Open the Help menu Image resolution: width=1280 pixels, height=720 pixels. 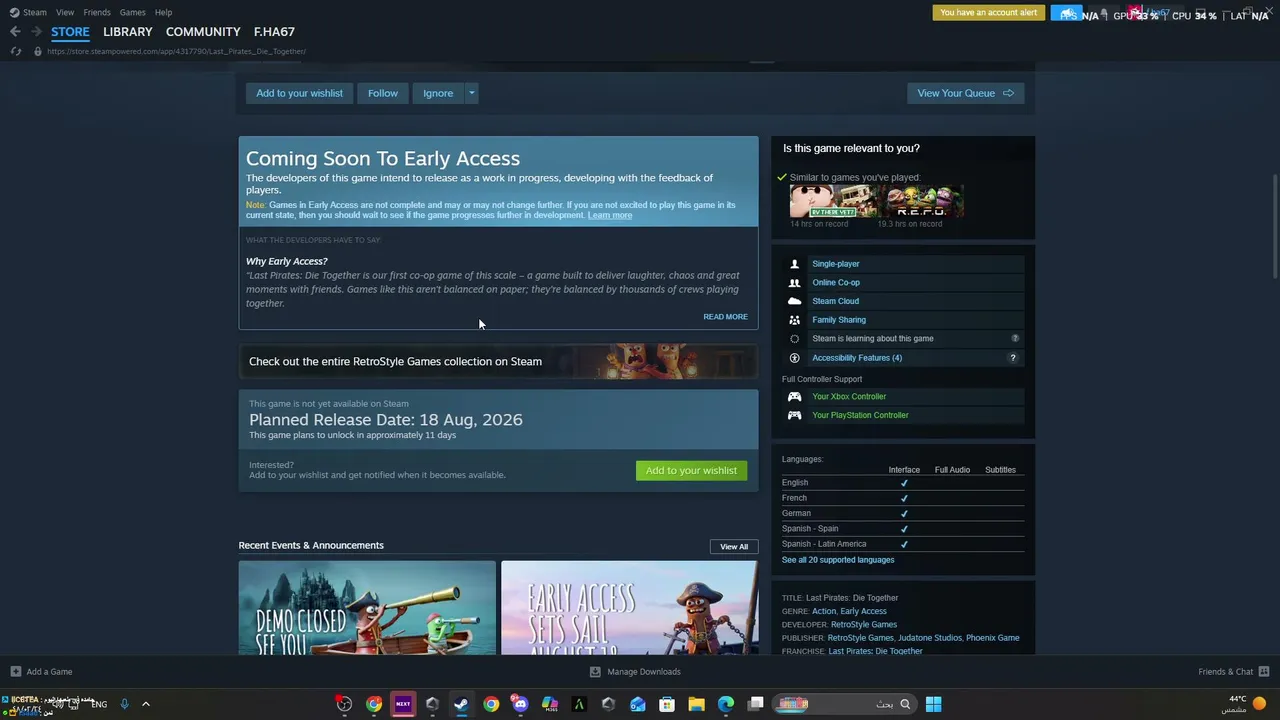pos(163,12)
